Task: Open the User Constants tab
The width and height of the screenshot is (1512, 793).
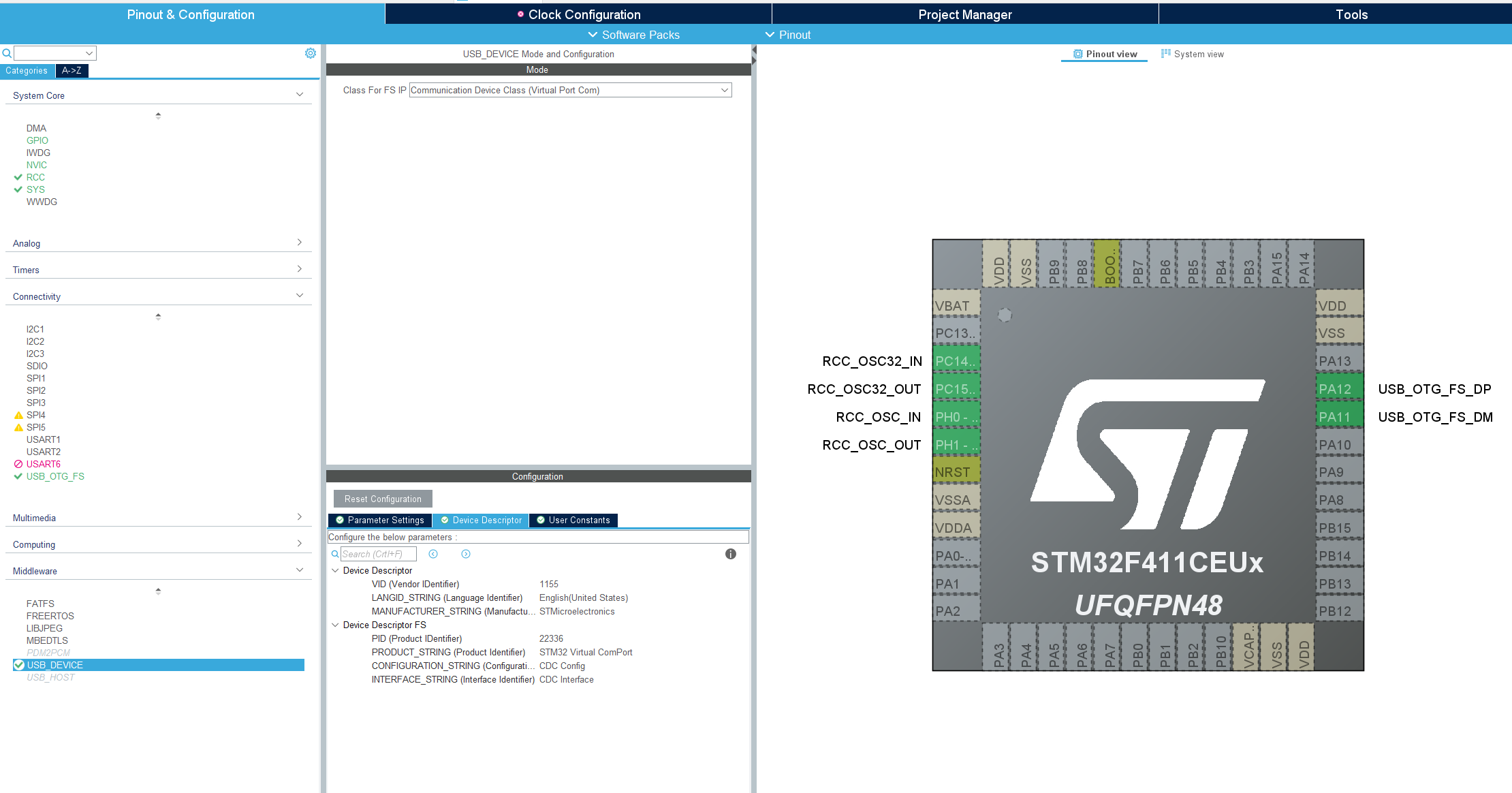Action: [573, 520]
